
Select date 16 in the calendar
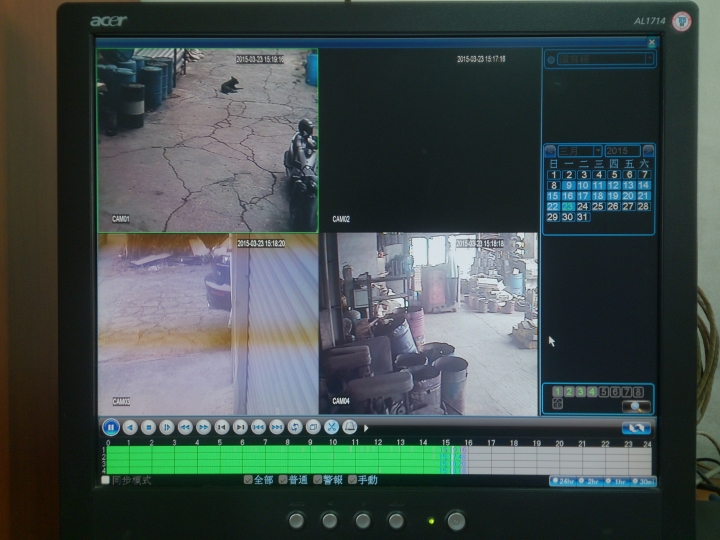pyautogui.click(x=568, y=196)
